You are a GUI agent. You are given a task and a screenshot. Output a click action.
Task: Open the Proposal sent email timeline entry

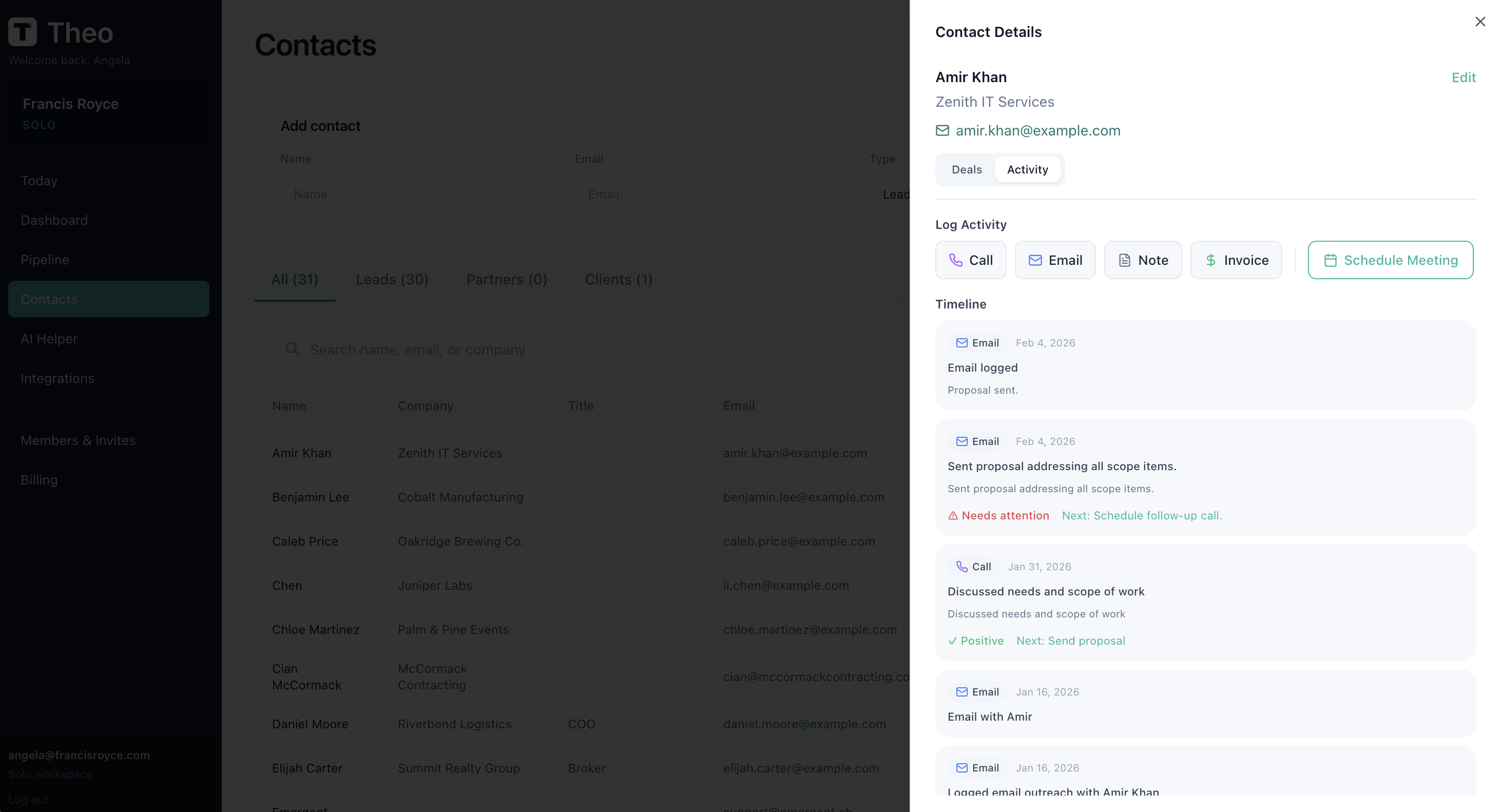point(983,368)
